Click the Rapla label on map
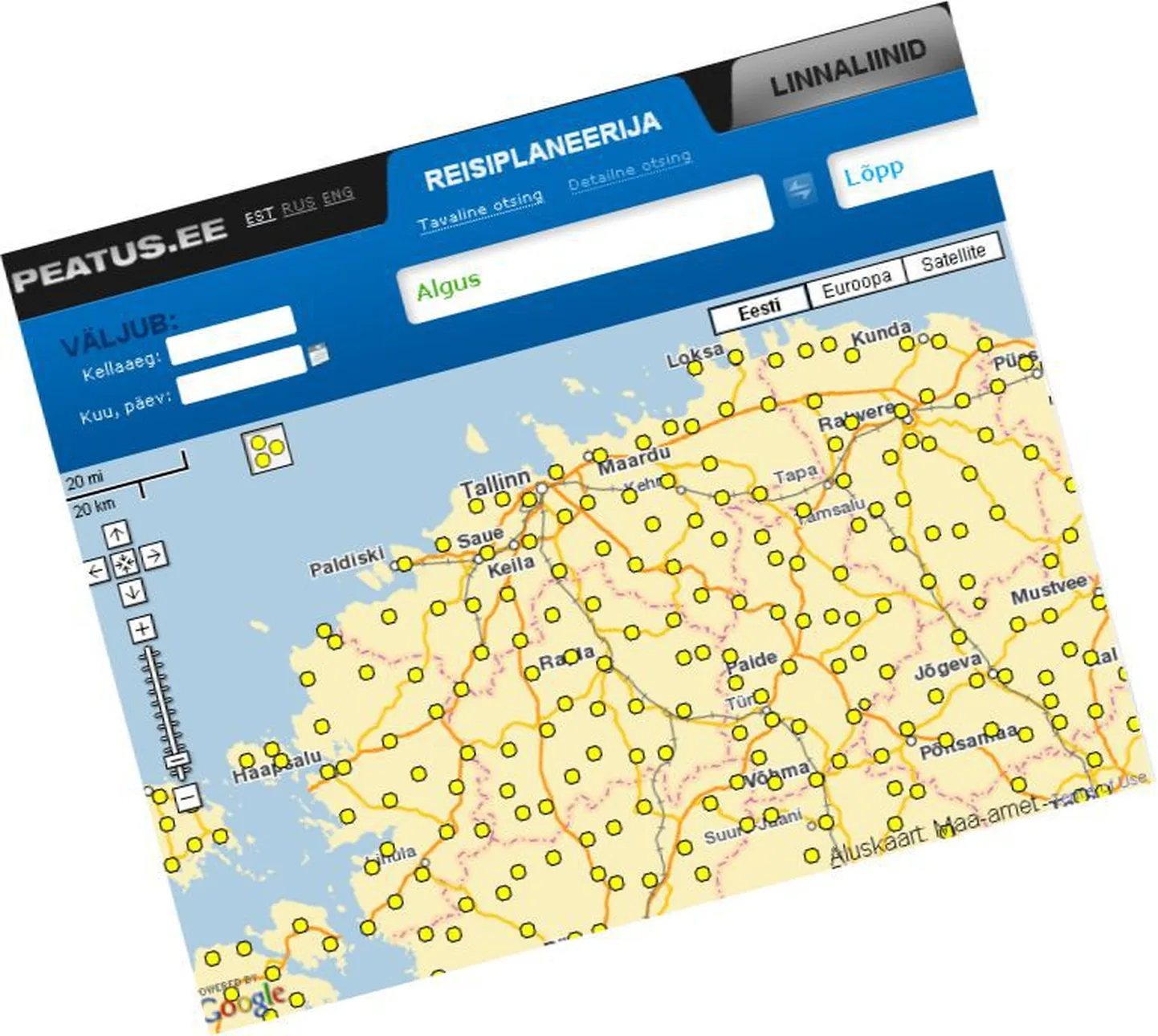This screenshot has width=1158, height=1036. pyautogui.click(x=567, y=659)
